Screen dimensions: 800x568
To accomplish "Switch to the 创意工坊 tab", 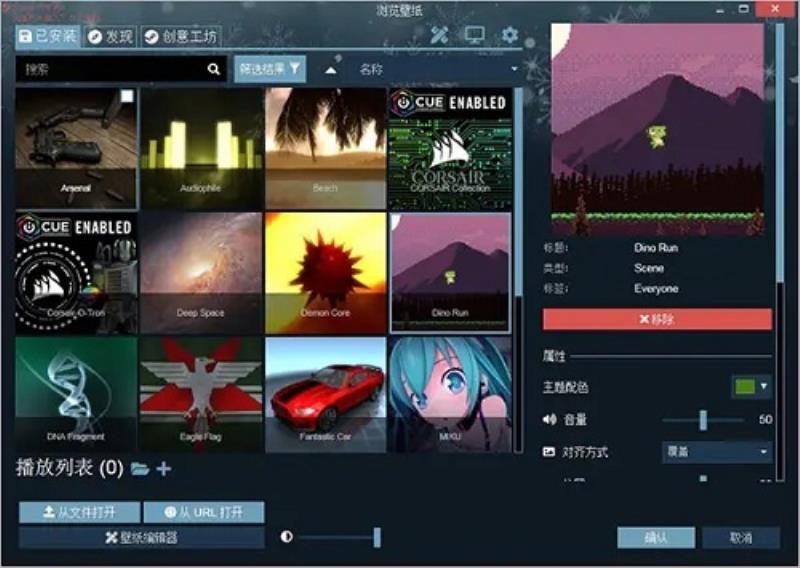I will coord(181,36).
